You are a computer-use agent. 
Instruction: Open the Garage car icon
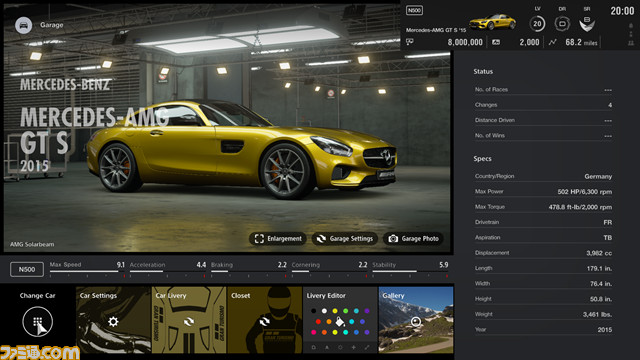point(24,25)
